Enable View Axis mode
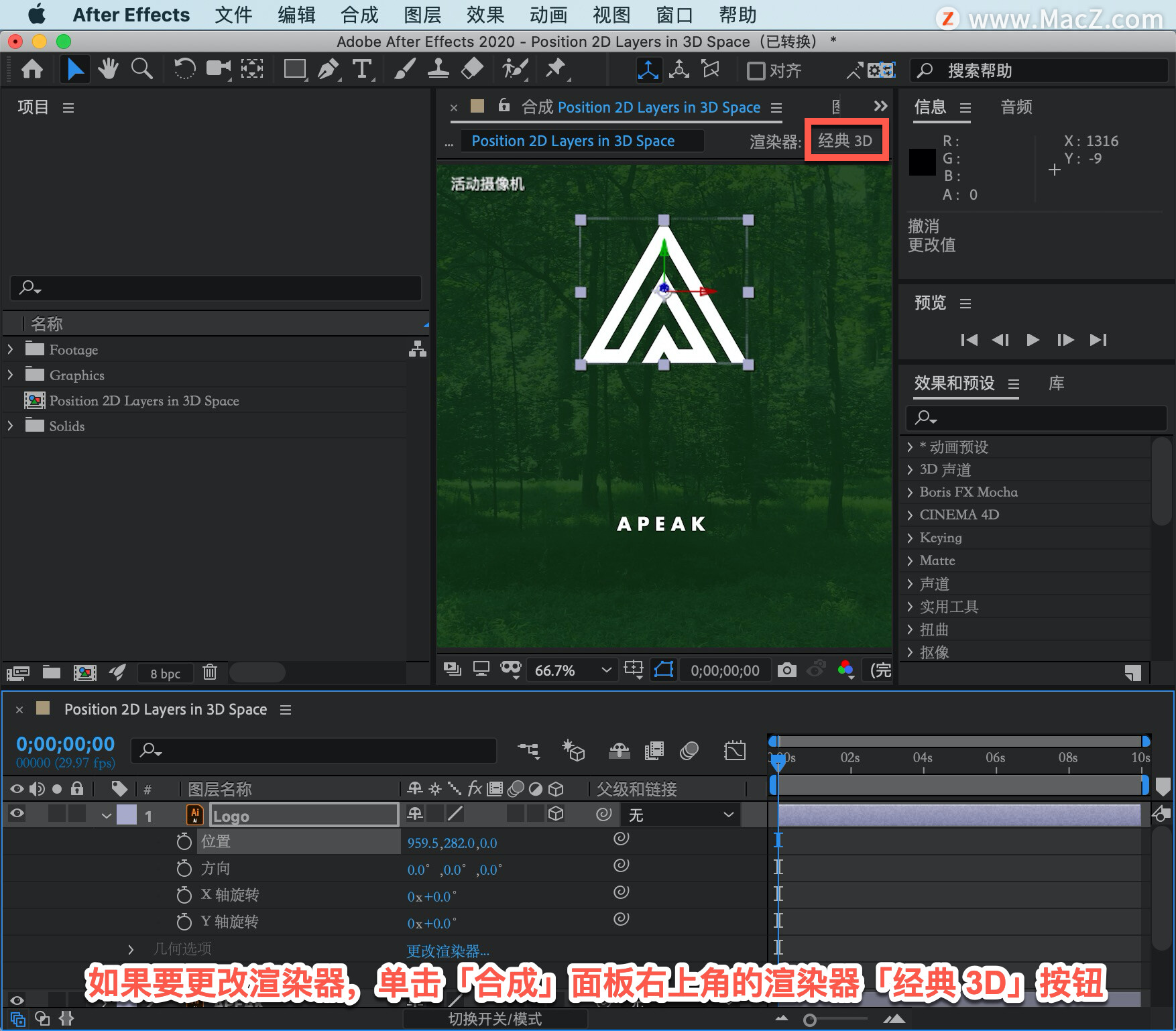This screenshot has height=1031, width=1176. pos(710,70)
